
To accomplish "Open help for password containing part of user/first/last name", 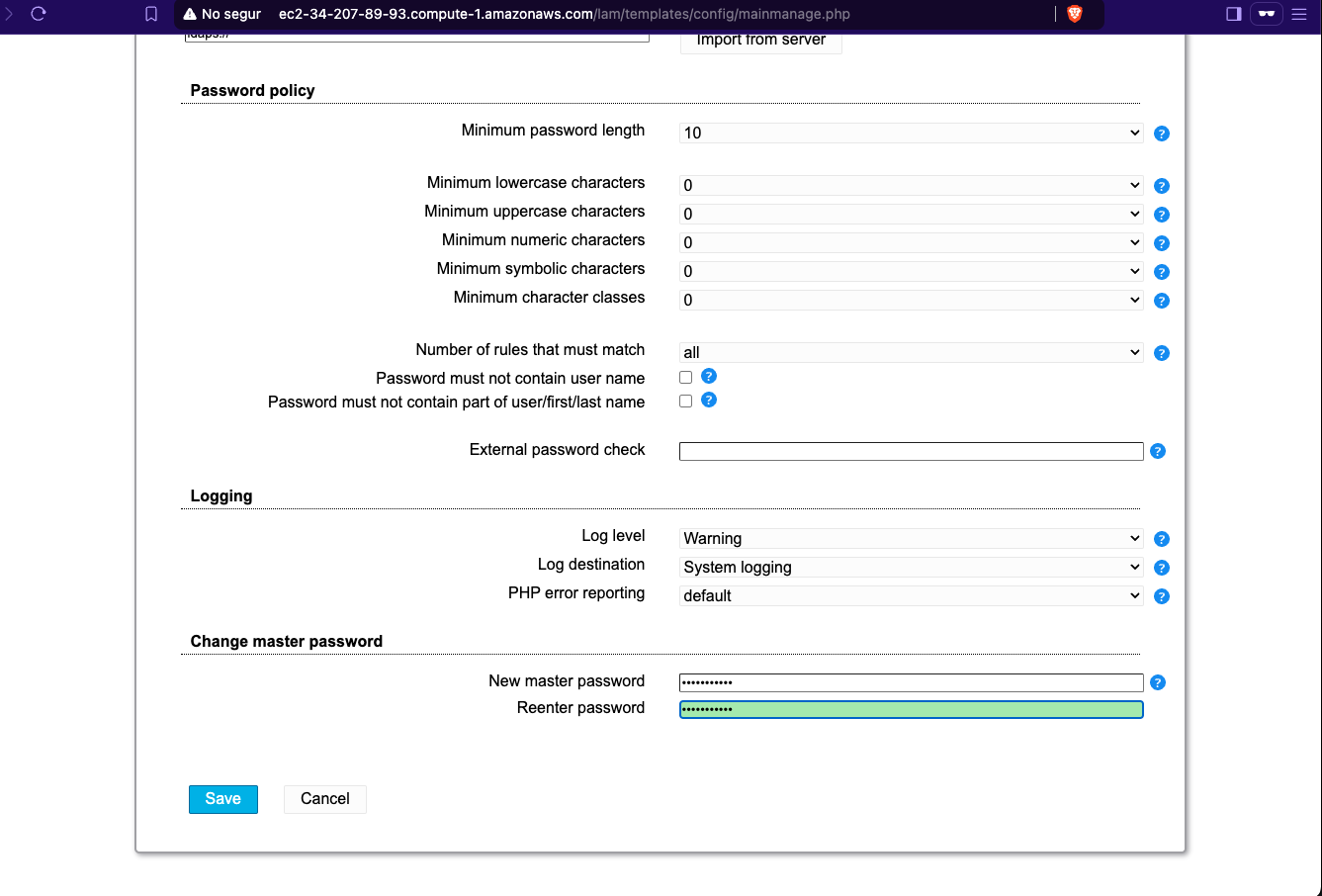I will 709,400.
